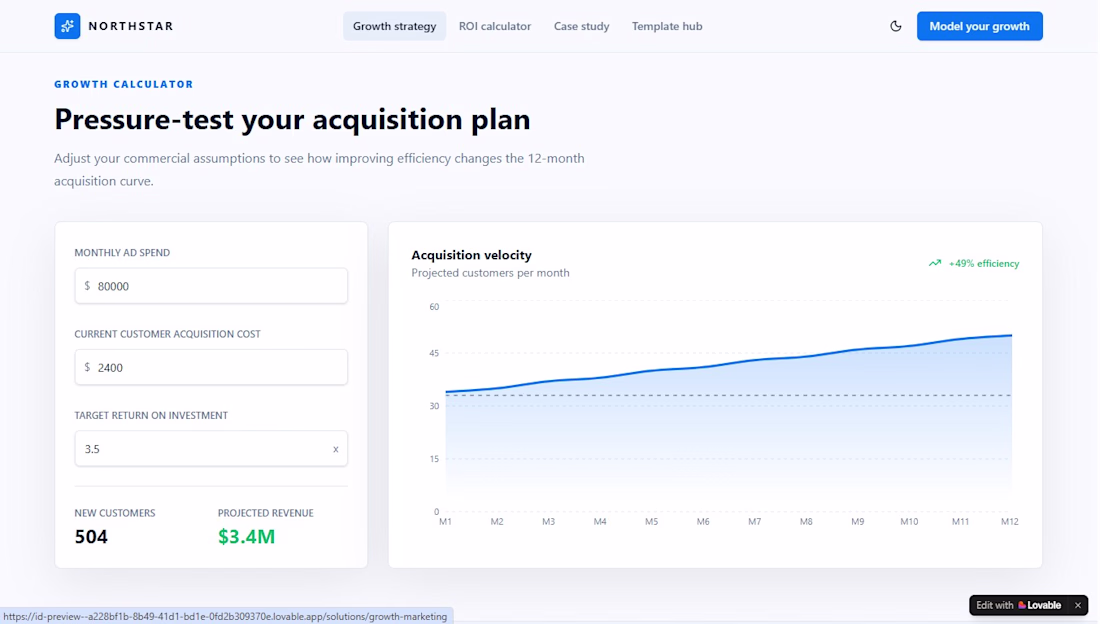Click the M6 label on chart axis
Screen dimensions: 1100x624
coord(703,522)
